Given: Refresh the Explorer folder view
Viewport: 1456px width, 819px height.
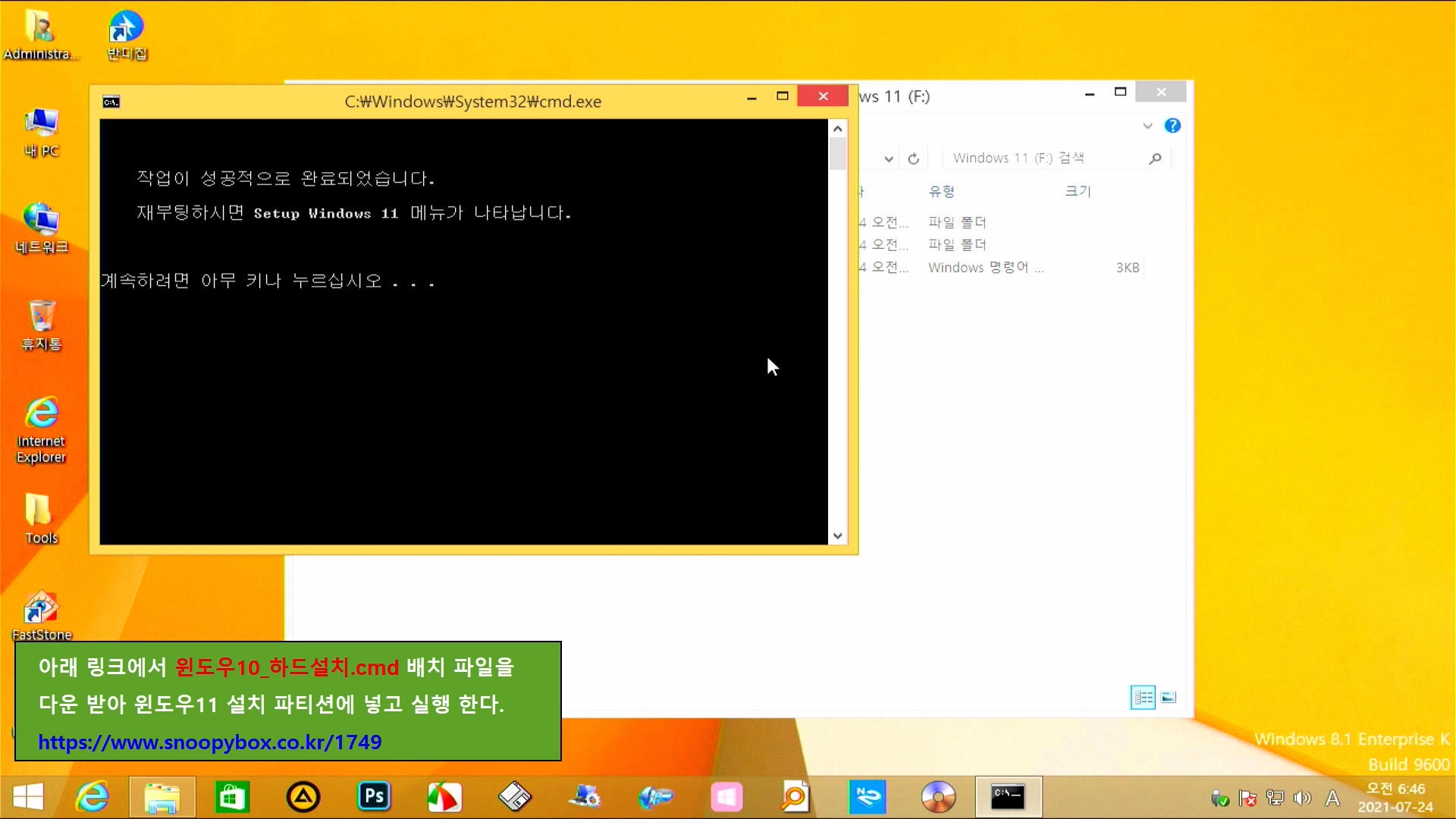Looking at the screenshot, I should point(914,158).
